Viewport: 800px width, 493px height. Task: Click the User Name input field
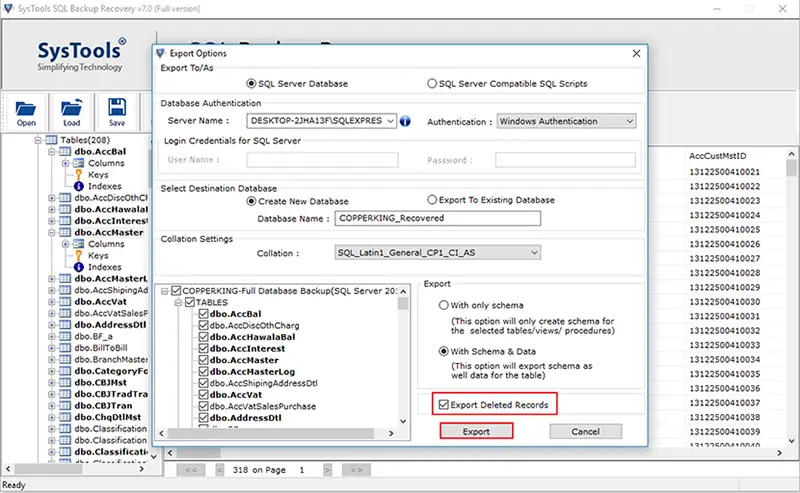(x=322, y=160)
